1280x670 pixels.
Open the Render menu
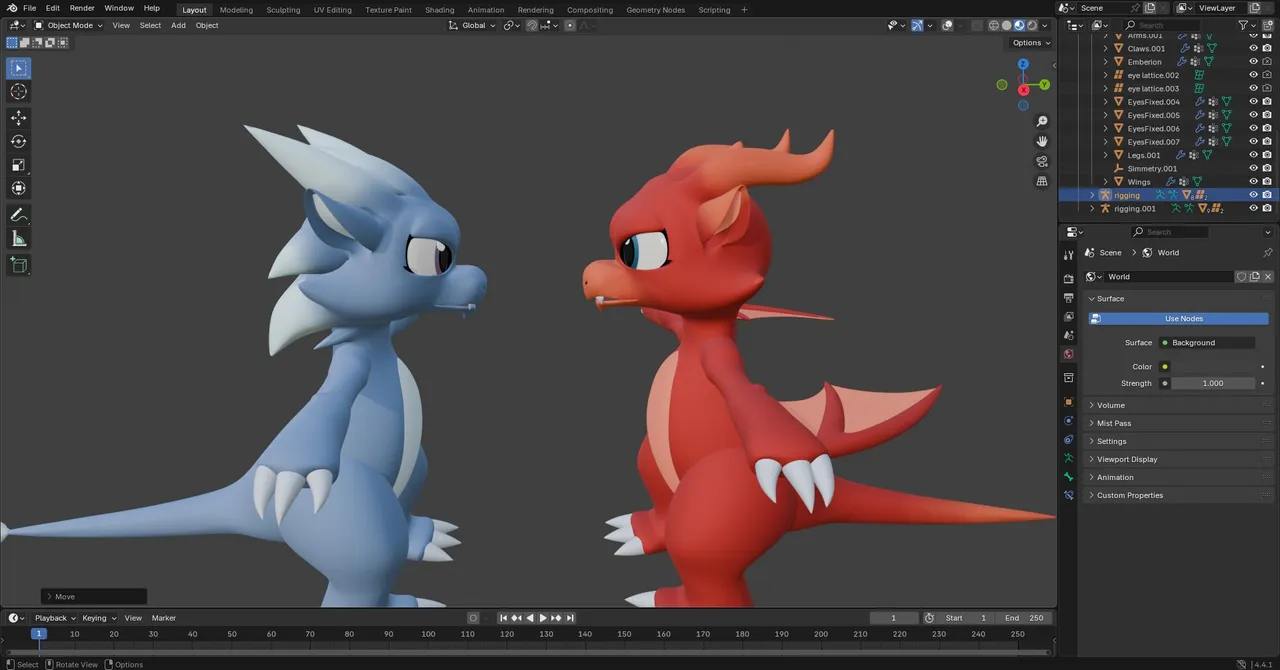82,8
